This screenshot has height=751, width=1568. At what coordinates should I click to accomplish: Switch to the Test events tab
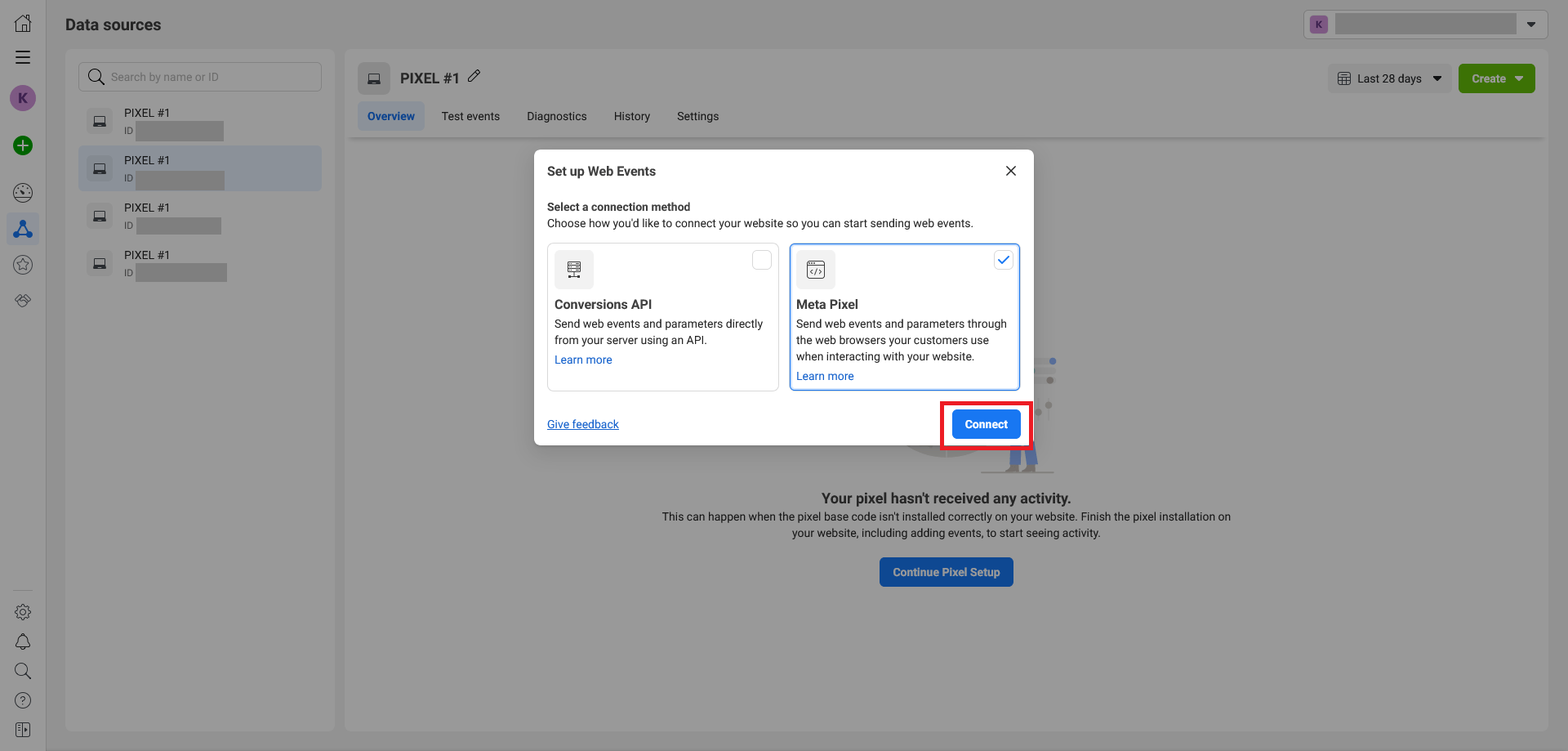click(x=470, y=116)
